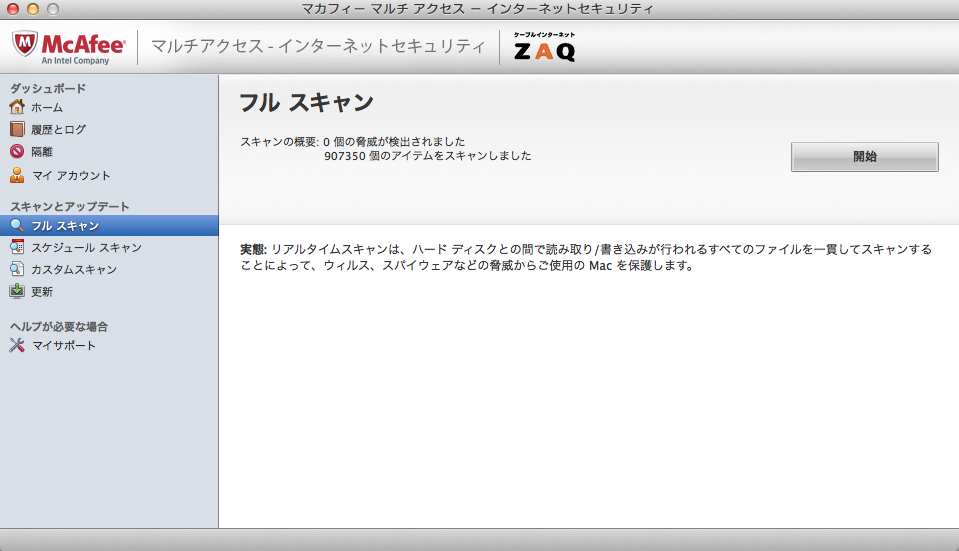Click the フル スキャン page heading
The image size is (959, 551).
(306, 102)
